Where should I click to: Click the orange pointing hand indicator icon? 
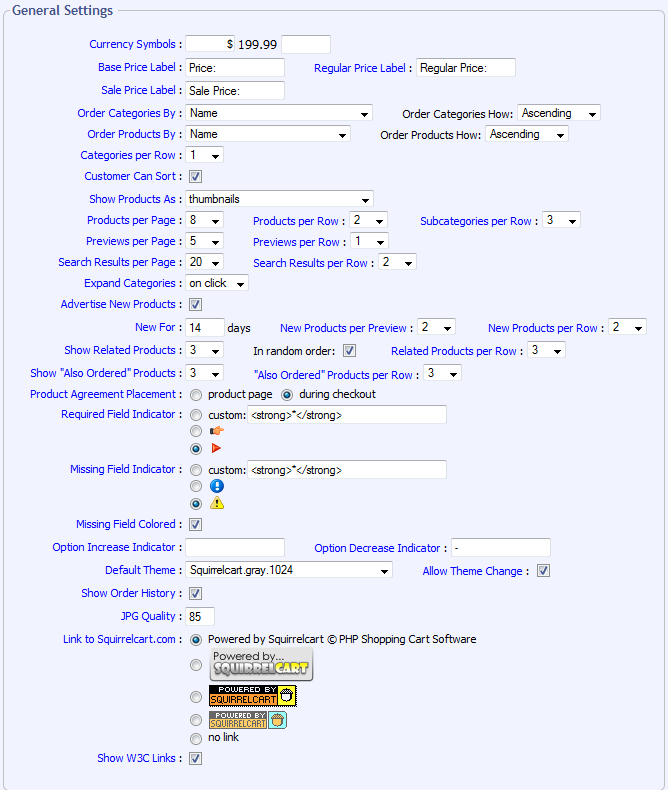click(x=216, y=431)
